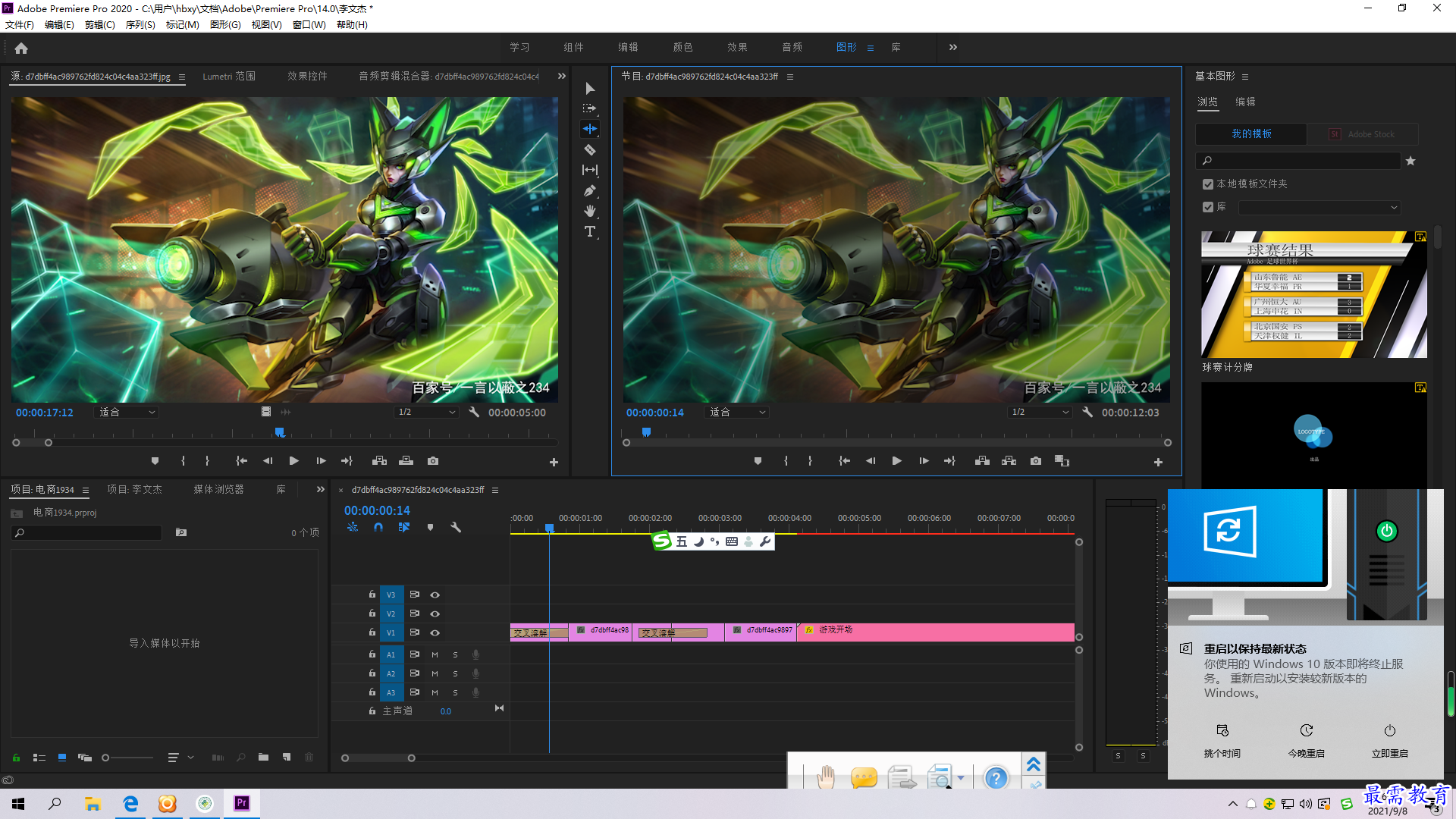The width and height of the screenshot is (1456, 819).
Task: Switch to the Color workspace tab
Action: 682,47
